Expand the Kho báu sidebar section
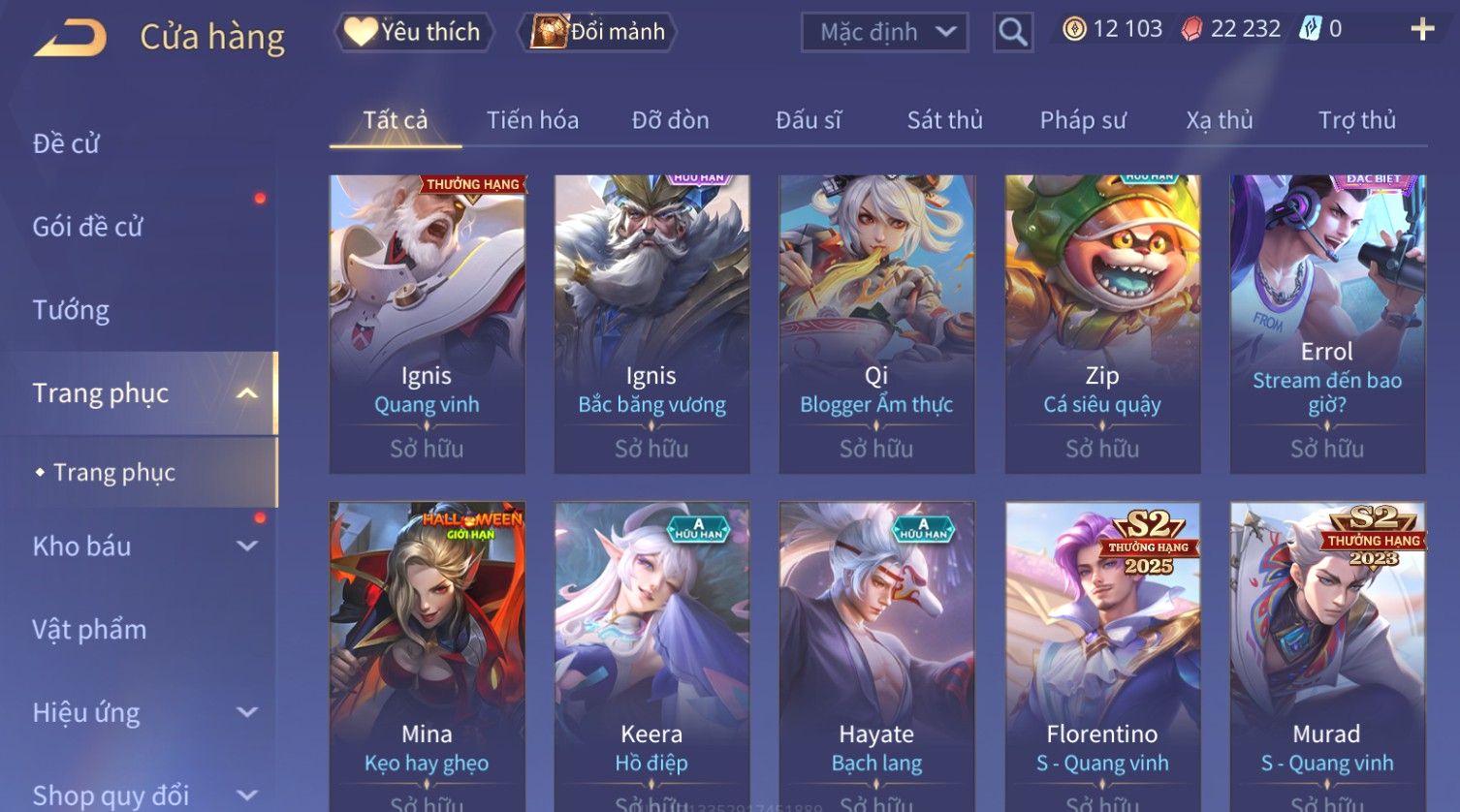Screen dimensions: 1460x812 [x=247, y=546]
